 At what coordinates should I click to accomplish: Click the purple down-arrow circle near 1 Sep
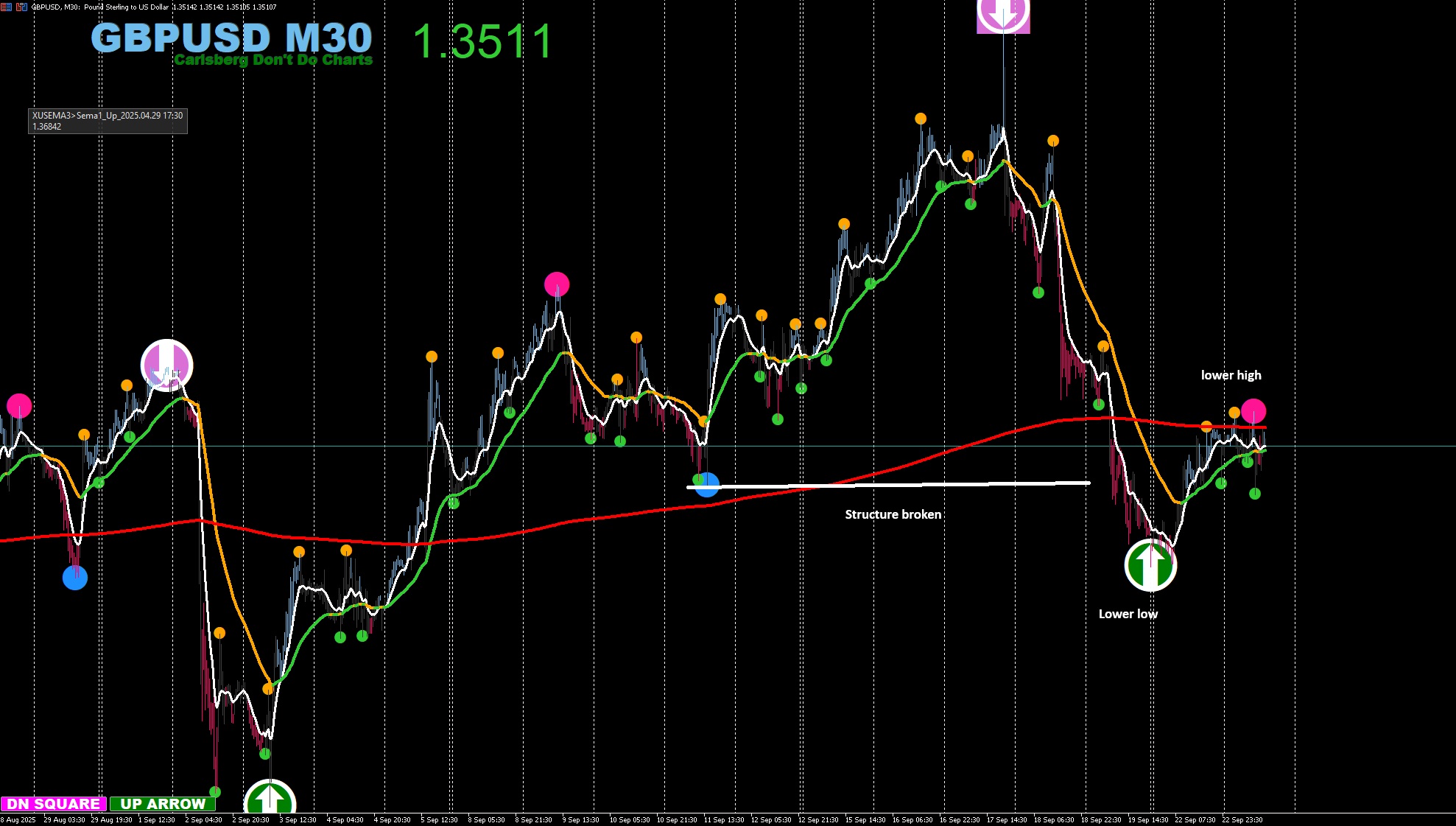166,365
